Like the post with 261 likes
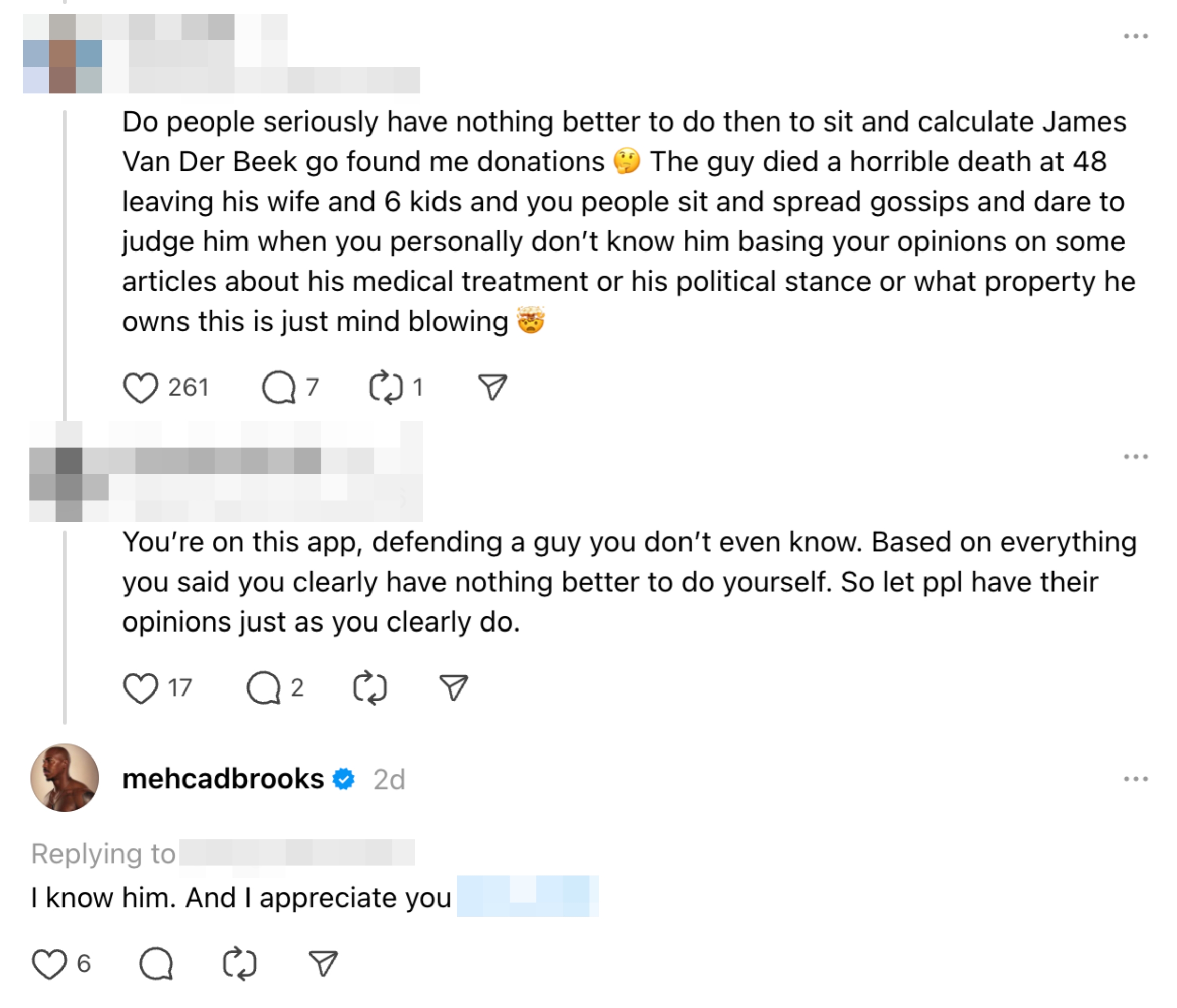Viewport: 1177px width, 1008px height. coord(140,388)
